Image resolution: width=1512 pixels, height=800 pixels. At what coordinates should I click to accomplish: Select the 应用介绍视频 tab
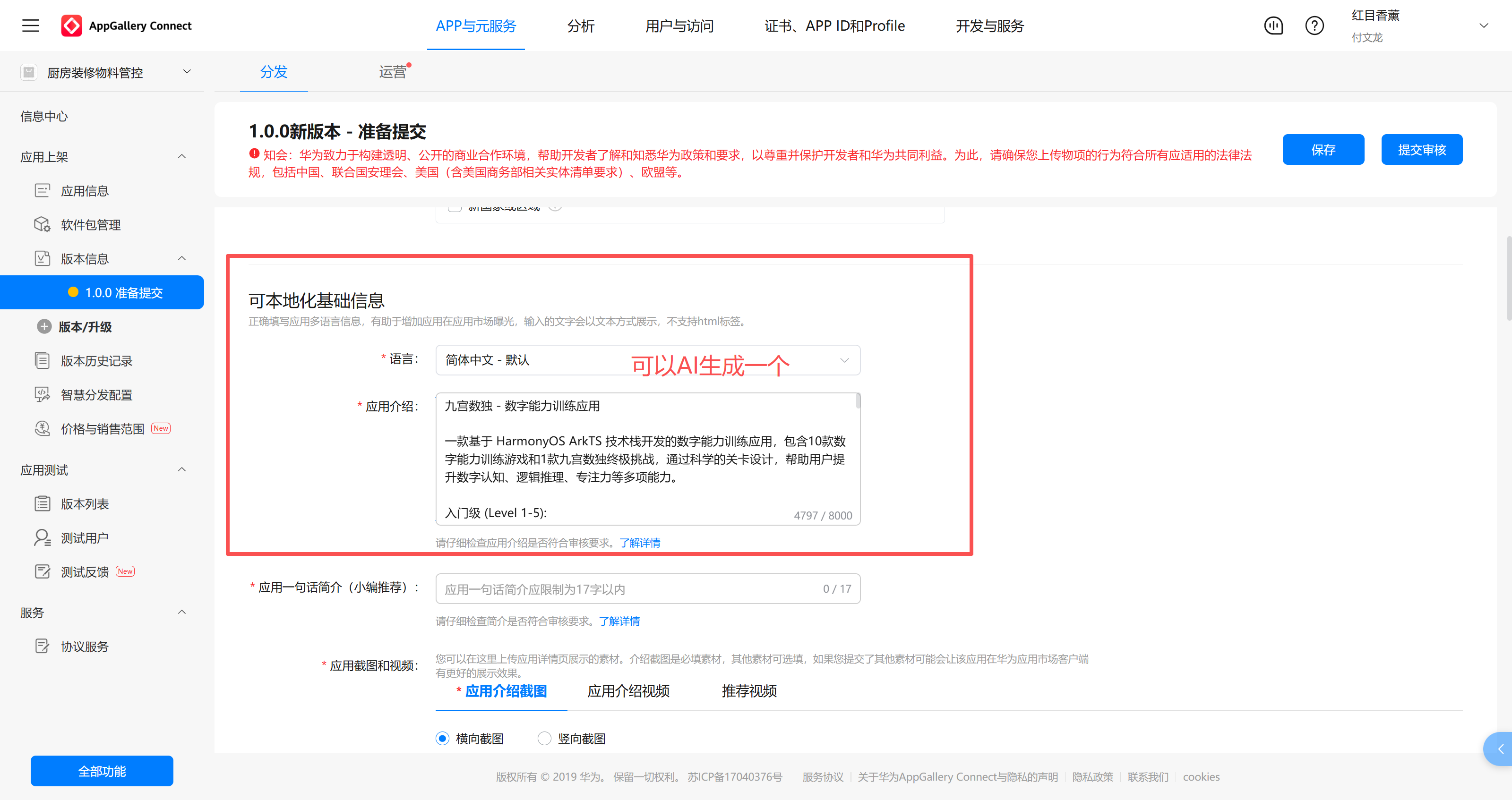click(628, 691)
